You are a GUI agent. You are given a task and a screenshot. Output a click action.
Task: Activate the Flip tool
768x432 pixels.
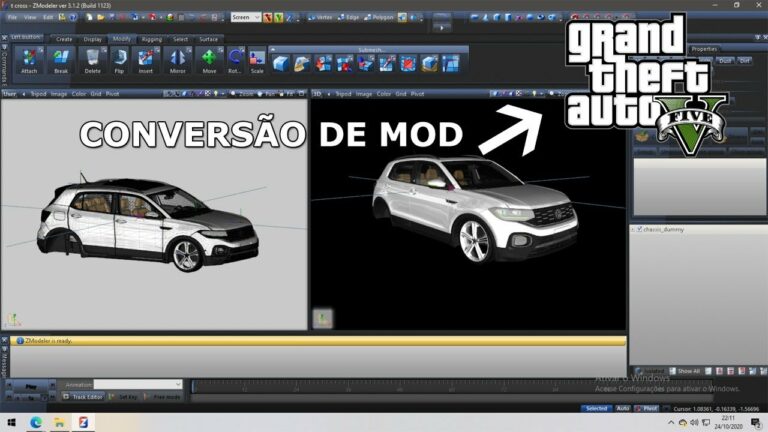point(120,61)
